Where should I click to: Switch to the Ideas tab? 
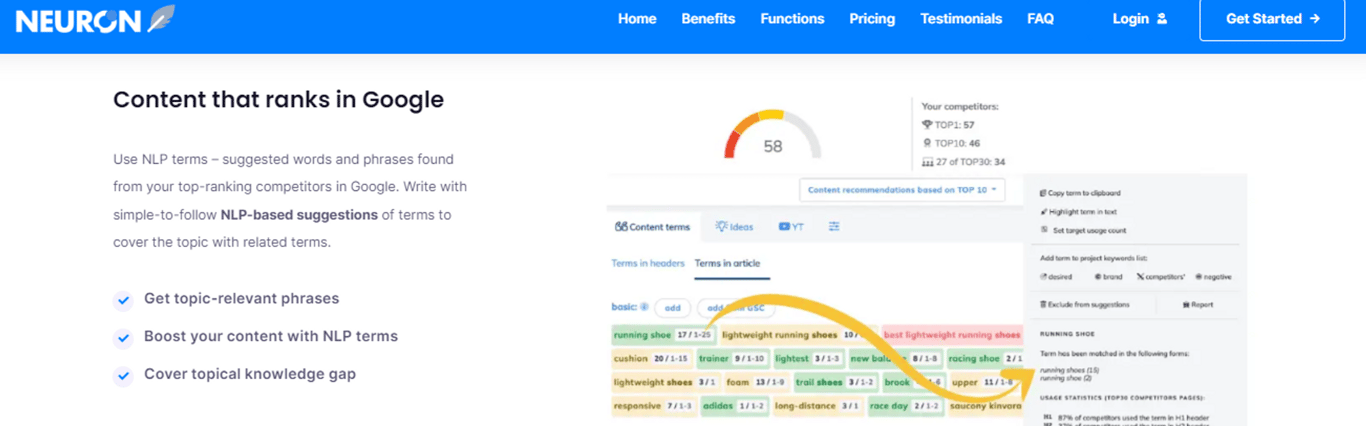point(735,227)
